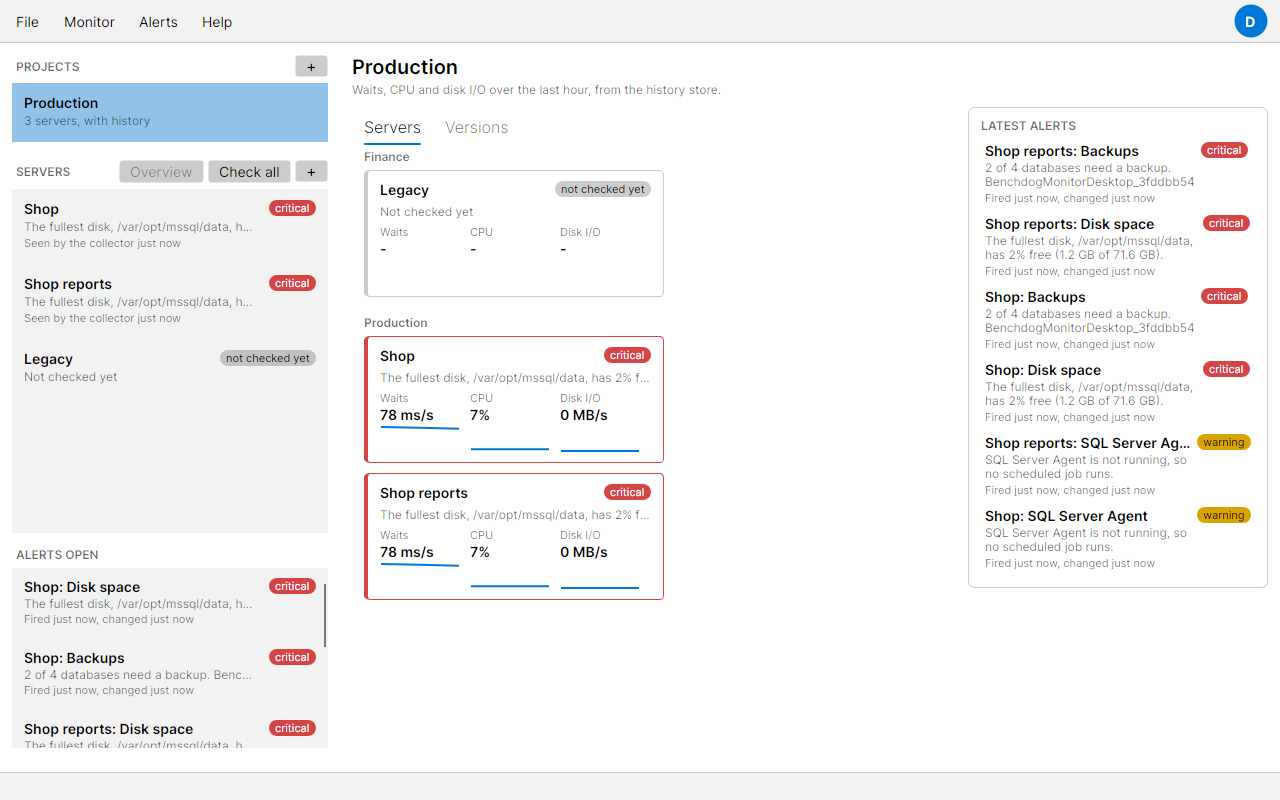Viewport: 1280px width, 800px height.
Task: Click the critical badge on Shop card
Action: click(627, 355)
